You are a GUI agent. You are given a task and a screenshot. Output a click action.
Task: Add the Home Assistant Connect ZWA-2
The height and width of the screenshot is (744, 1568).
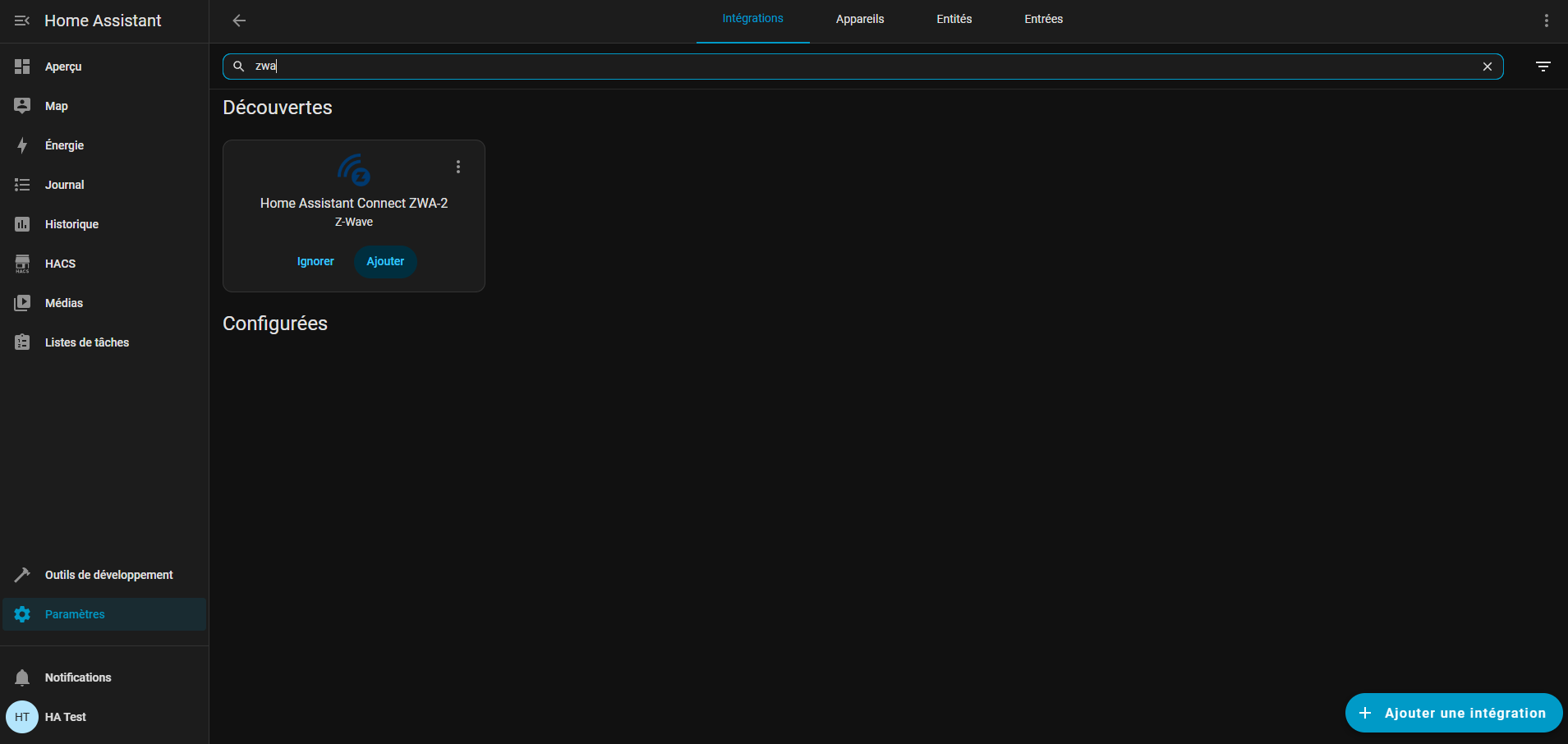385,261
